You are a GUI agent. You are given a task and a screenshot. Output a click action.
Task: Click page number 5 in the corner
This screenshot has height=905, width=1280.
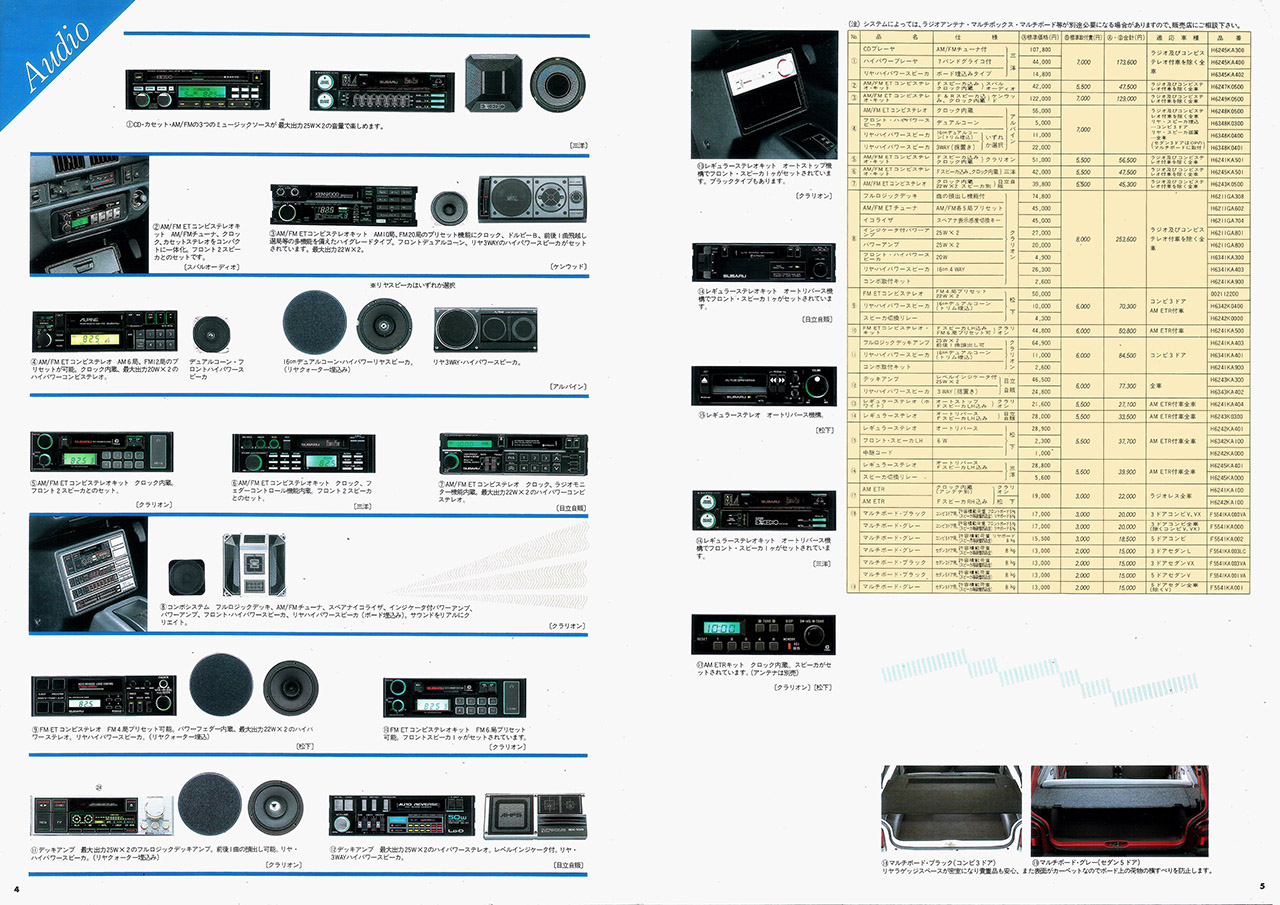(x=1262, y=885)
